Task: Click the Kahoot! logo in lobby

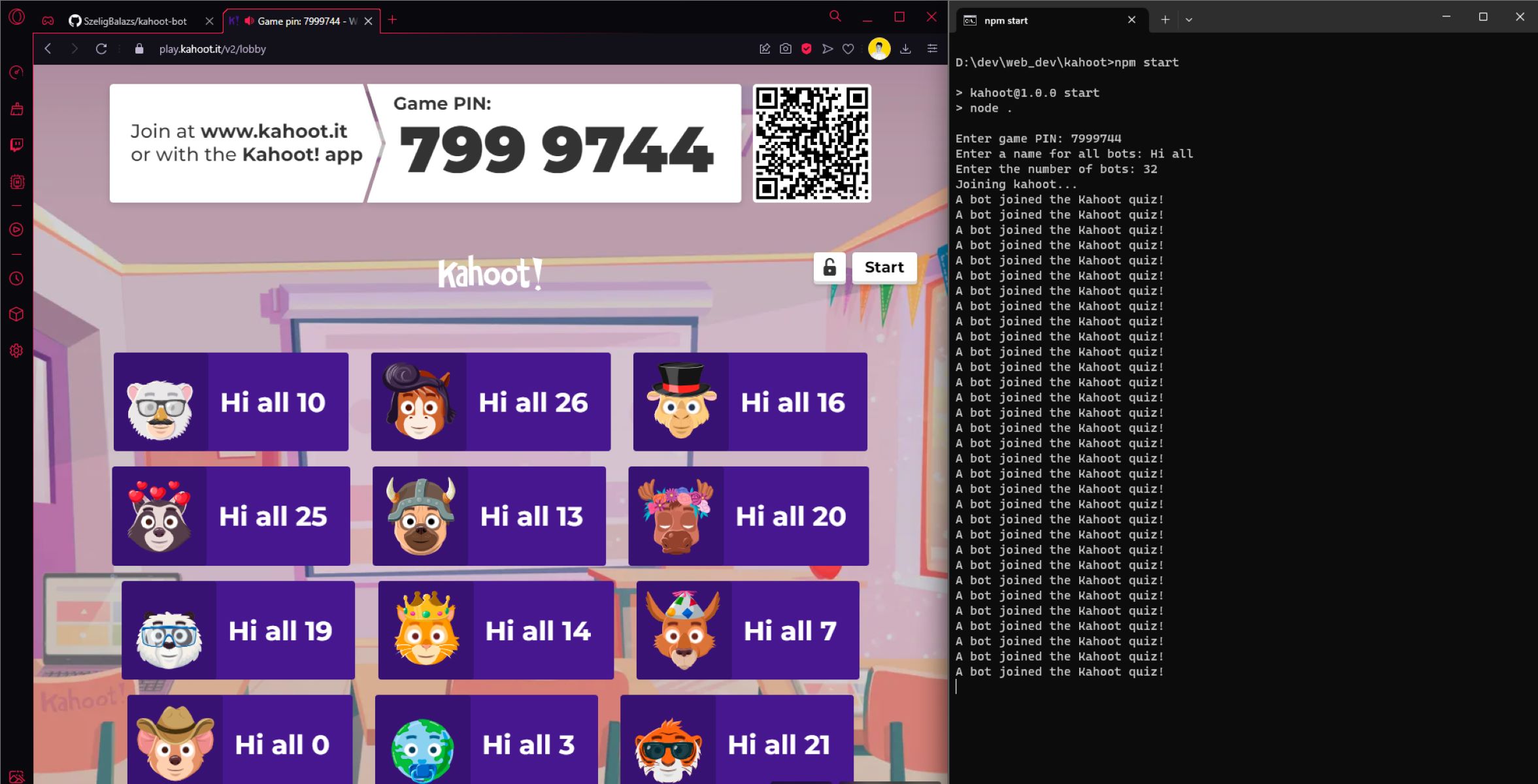Action: [490, 273]
